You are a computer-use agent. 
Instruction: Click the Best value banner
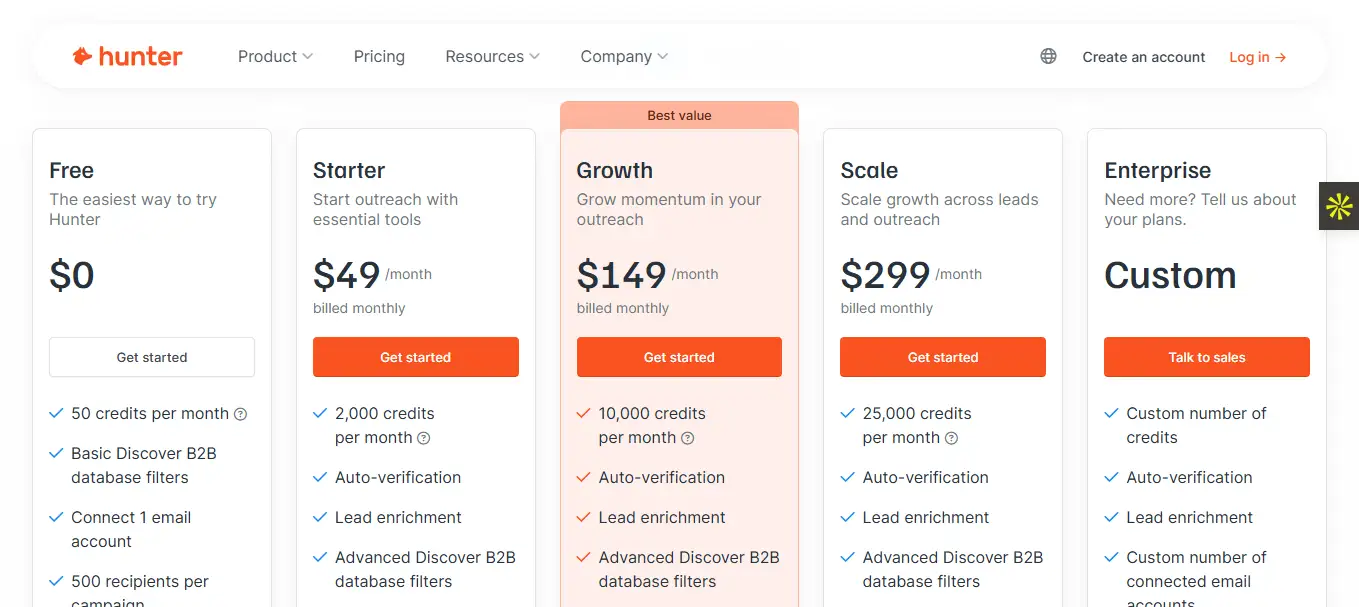tap(679, 115)
